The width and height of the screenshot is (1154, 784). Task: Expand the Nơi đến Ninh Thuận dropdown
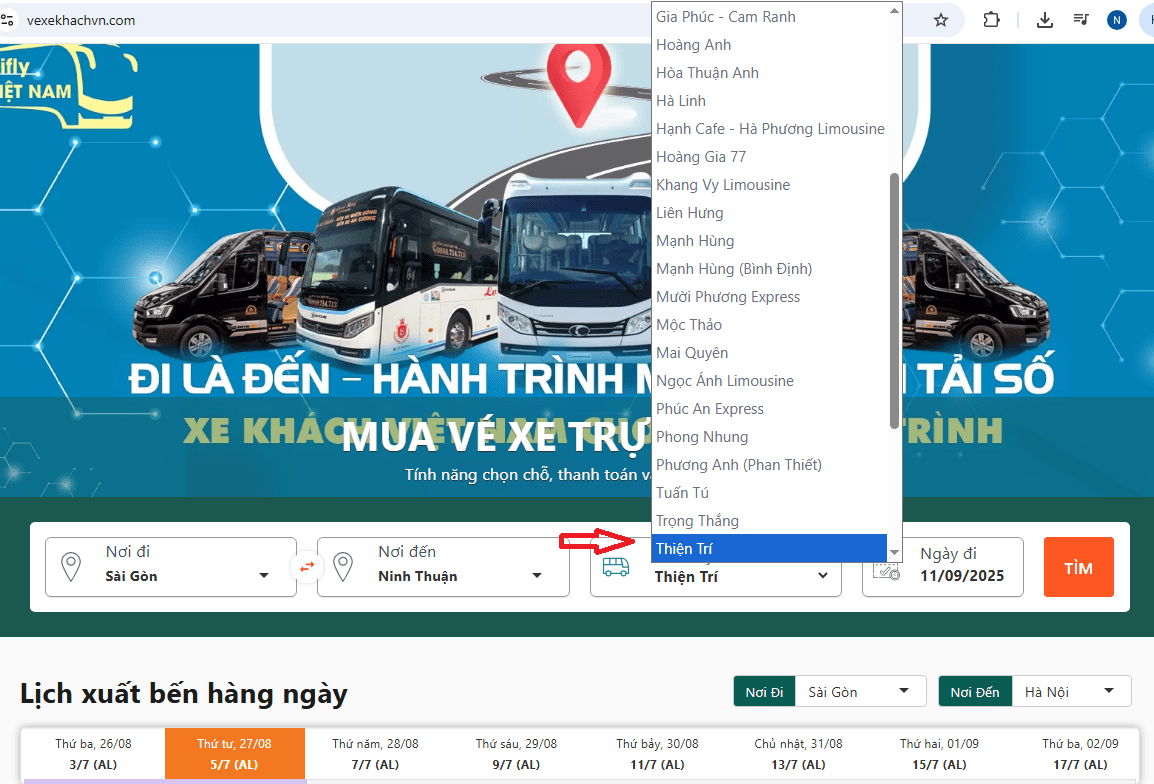537,576
